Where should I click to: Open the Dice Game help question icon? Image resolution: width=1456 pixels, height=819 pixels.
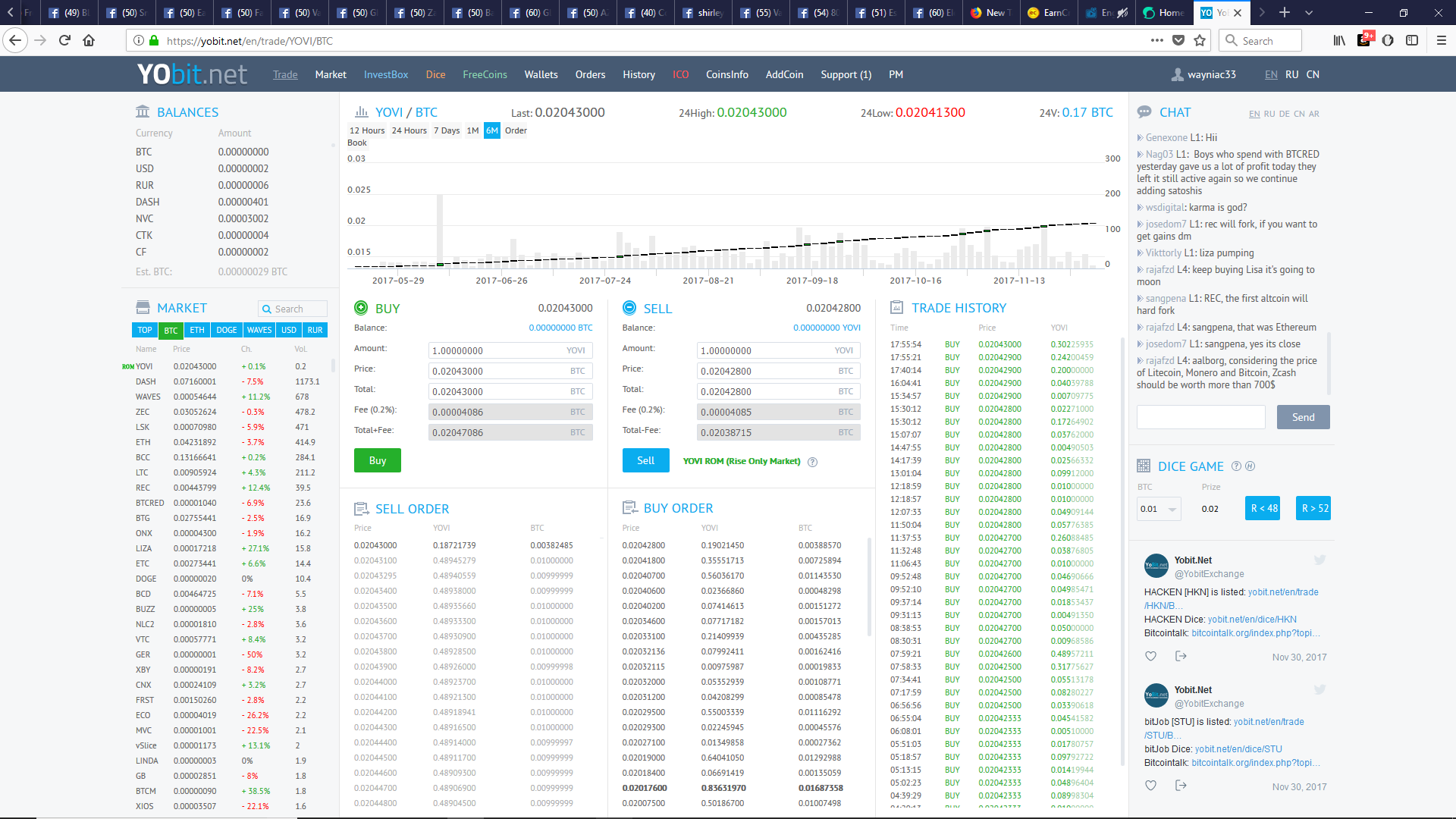[x=1236, y=466]
